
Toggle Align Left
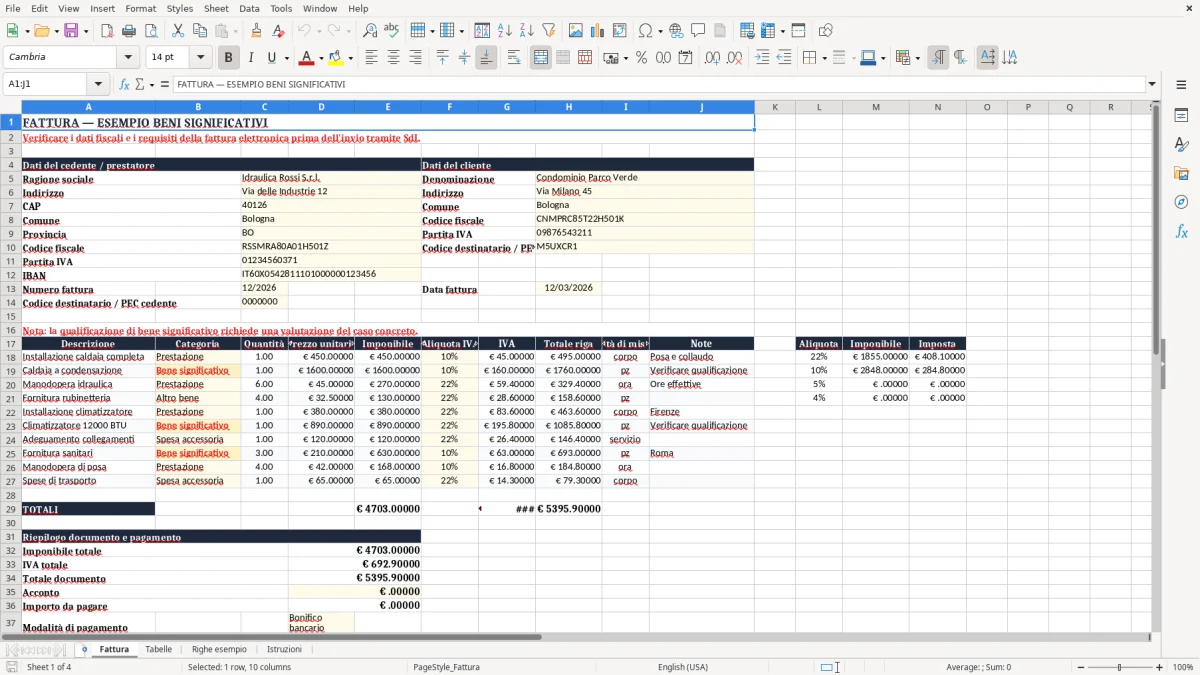pos(371,58)
